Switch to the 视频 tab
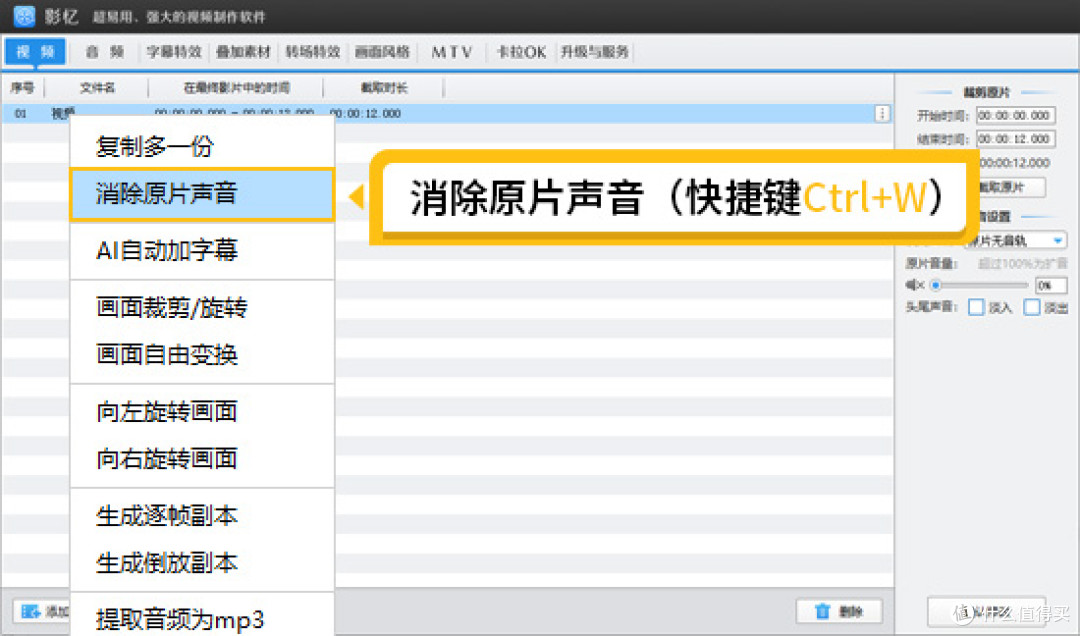Image resolution: width=1080 pixels, height=636 pixels. (35, 52)
